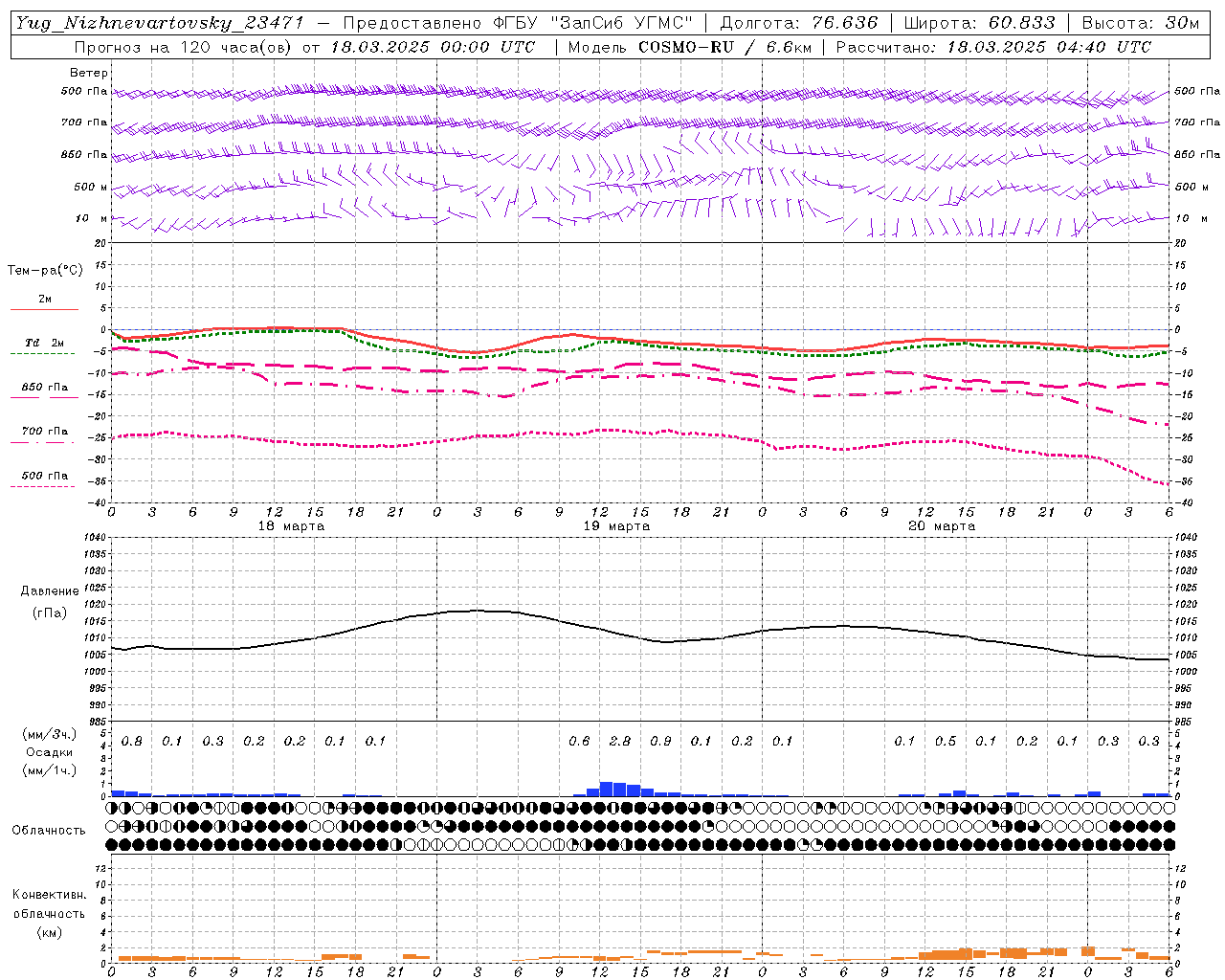Click the 0.9 precipitation amount

point(660,741)
